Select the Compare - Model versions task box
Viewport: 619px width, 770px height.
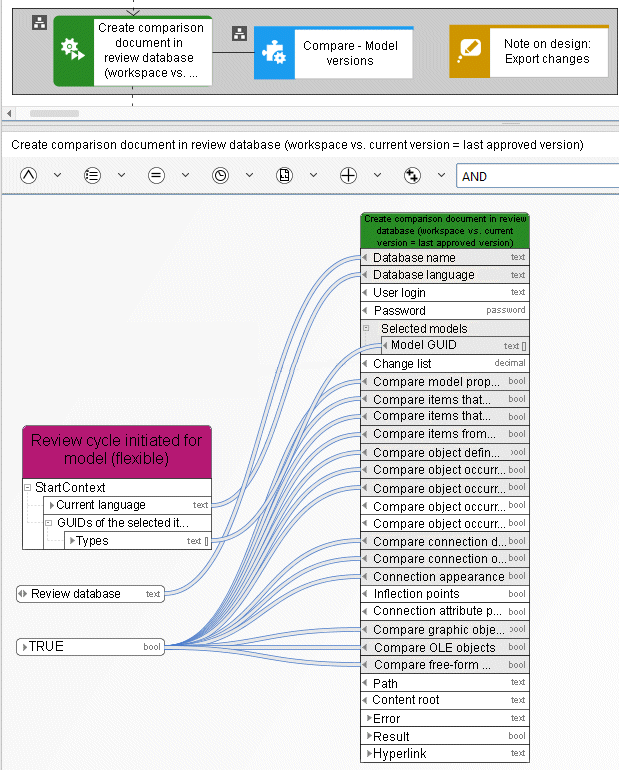[334, 53]
